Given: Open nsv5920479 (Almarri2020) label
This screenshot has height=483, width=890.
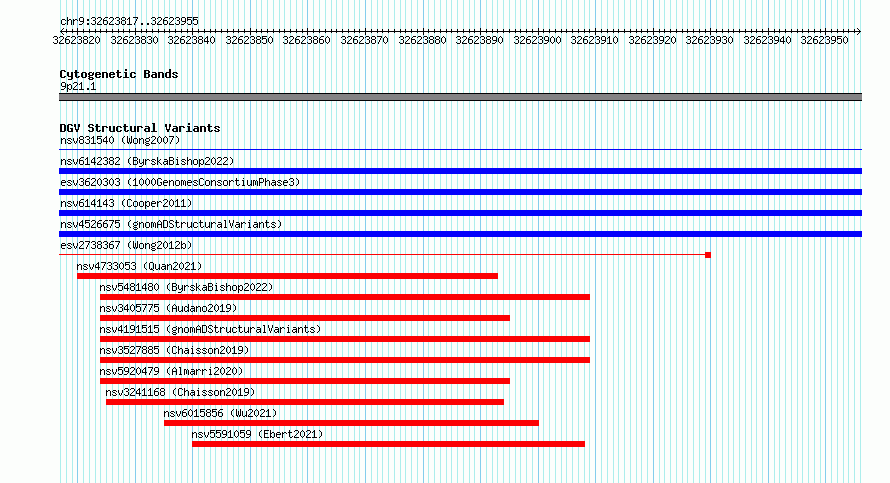Looking at the screenshot, I should coord(171,371).
